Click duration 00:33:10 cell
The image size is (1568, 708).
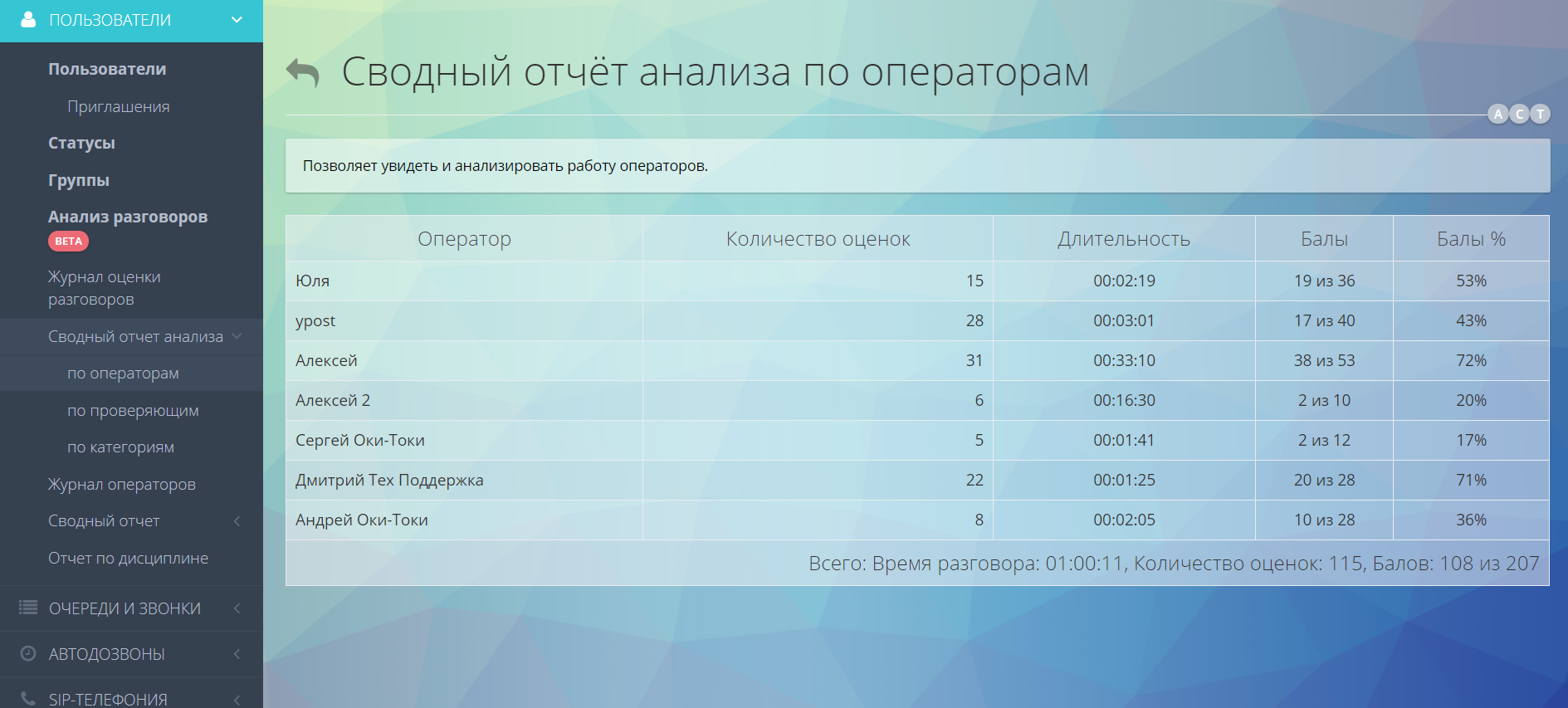click(x=1124, y=360)
